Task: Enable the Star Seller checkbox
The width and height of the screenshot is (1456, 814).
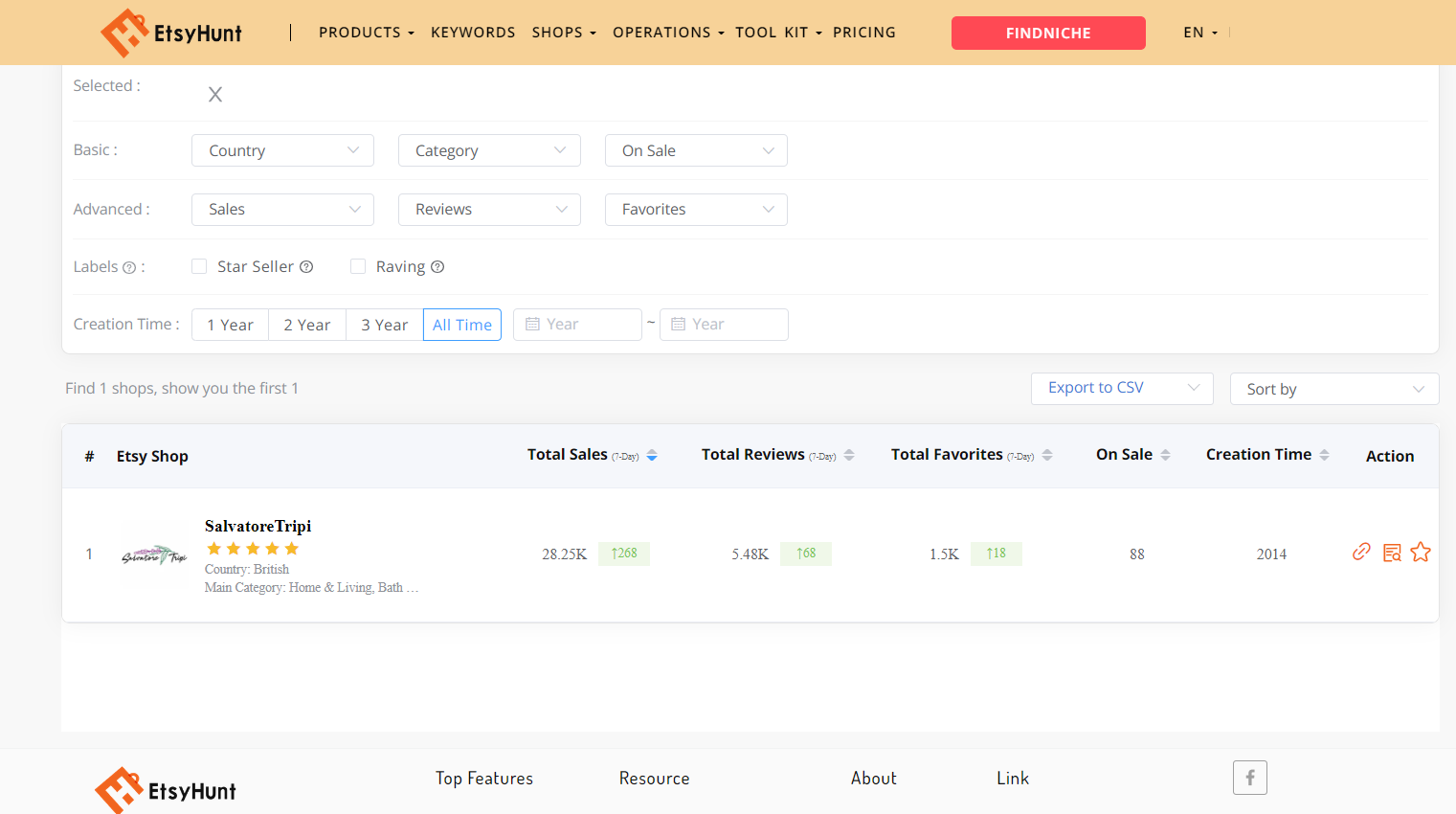Action: [199, 266]
